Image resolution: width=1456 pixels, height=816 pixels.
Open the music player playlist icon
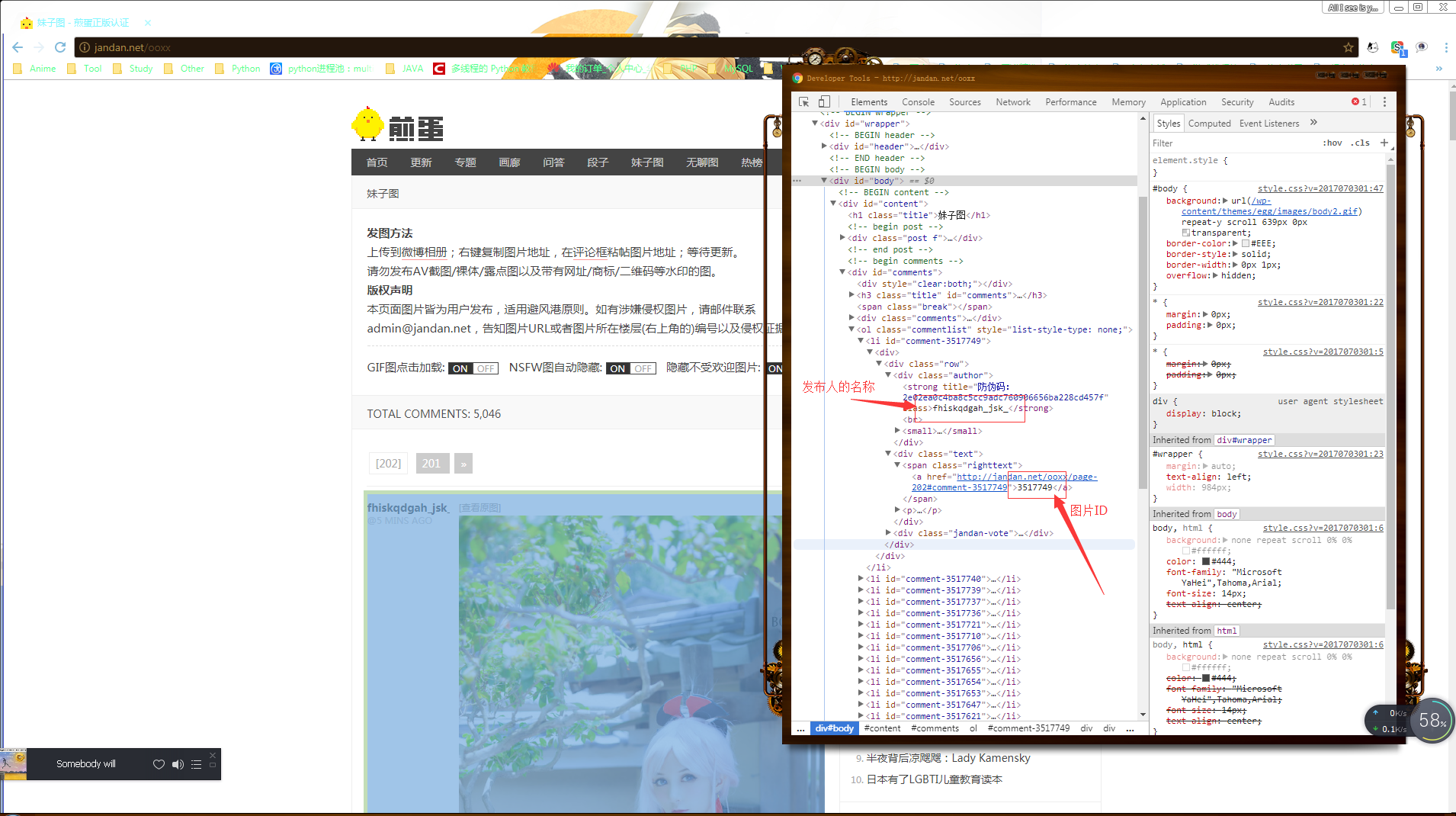pyautogui.click(x=196, y=764)
